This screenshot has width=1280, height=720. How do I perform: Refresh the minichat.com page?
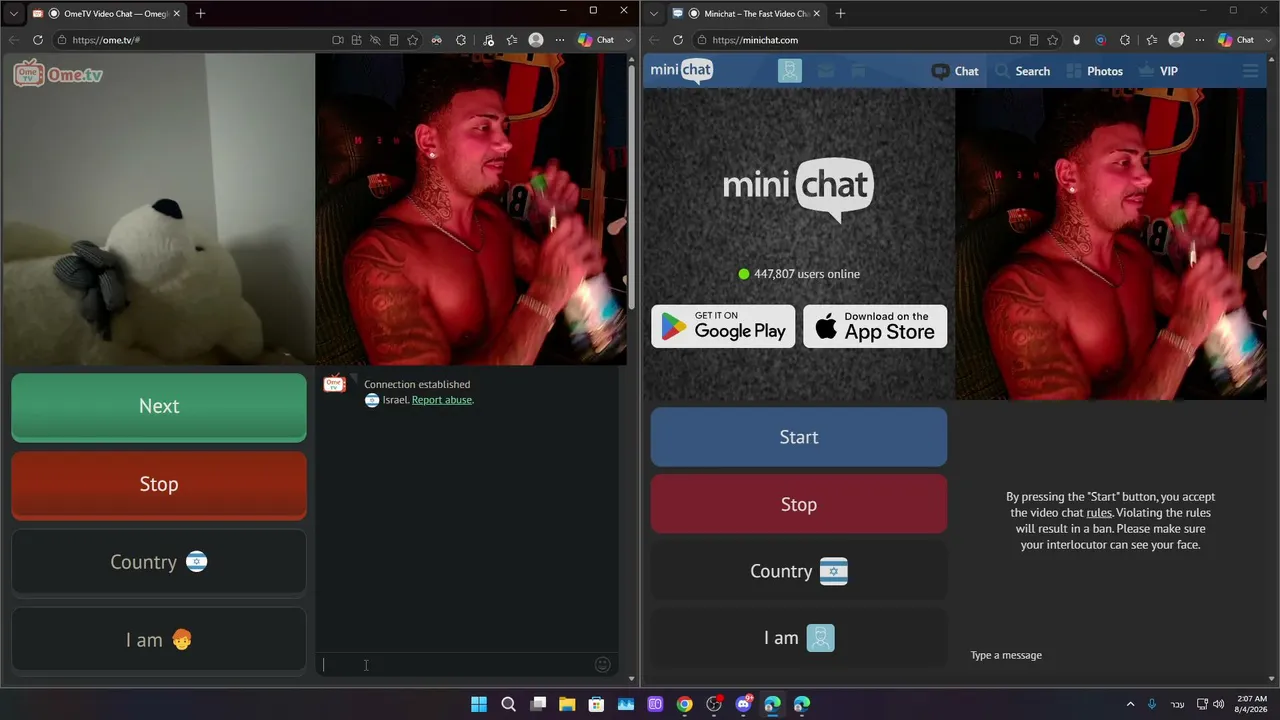(678, 40)
